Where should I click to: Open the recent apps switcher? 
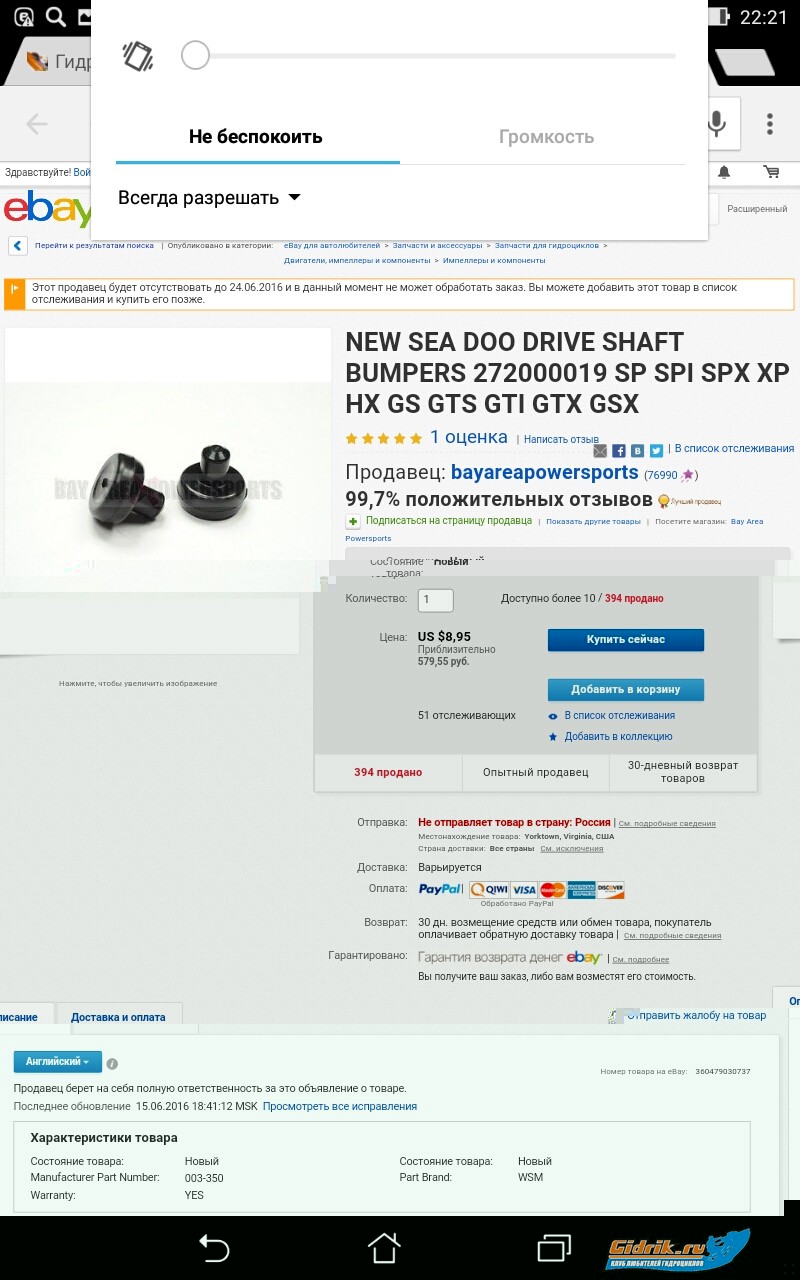[554, 1247]
